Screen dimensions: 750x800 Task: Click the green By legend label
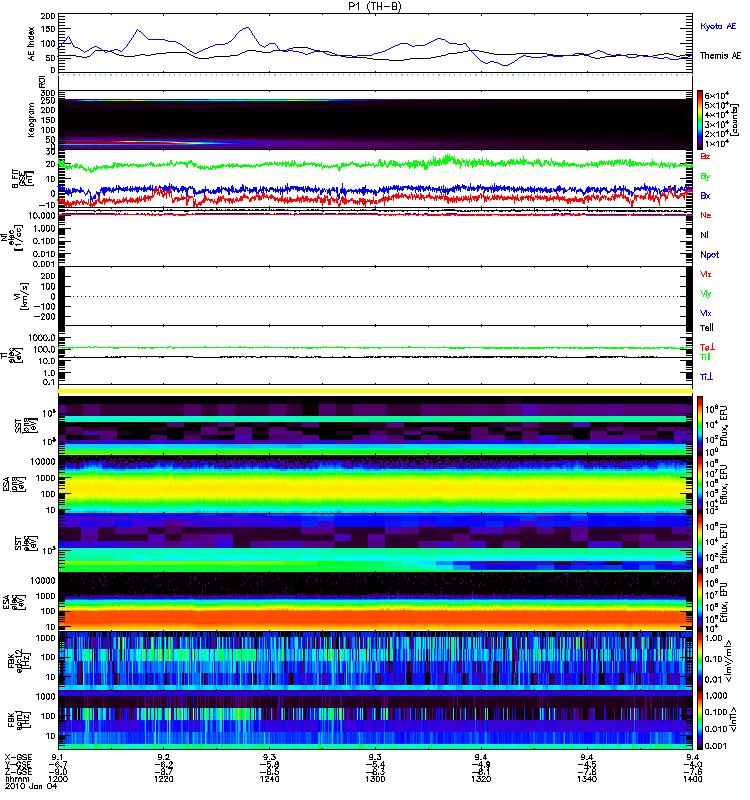[x=705, y=177]
